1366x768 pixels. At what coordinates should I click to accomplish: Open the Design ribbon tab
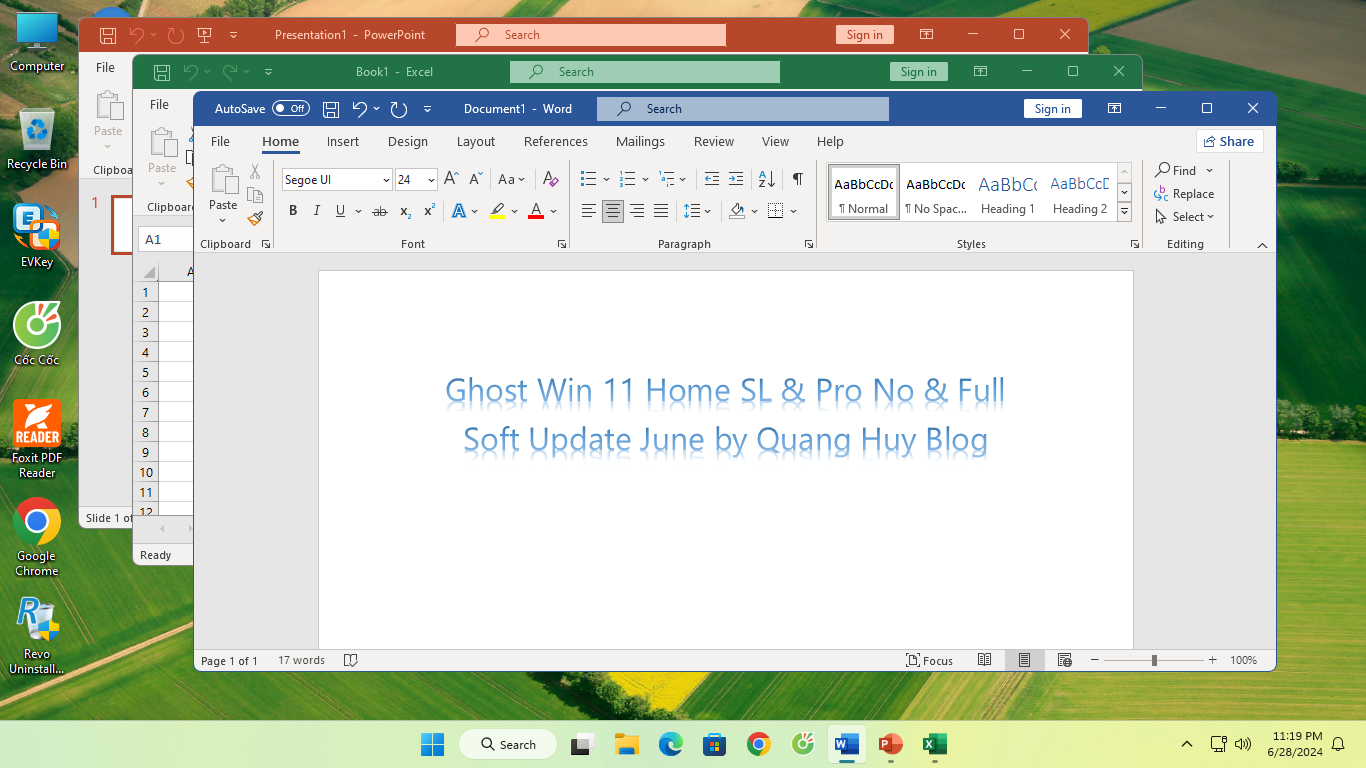[x=408, y=141]
